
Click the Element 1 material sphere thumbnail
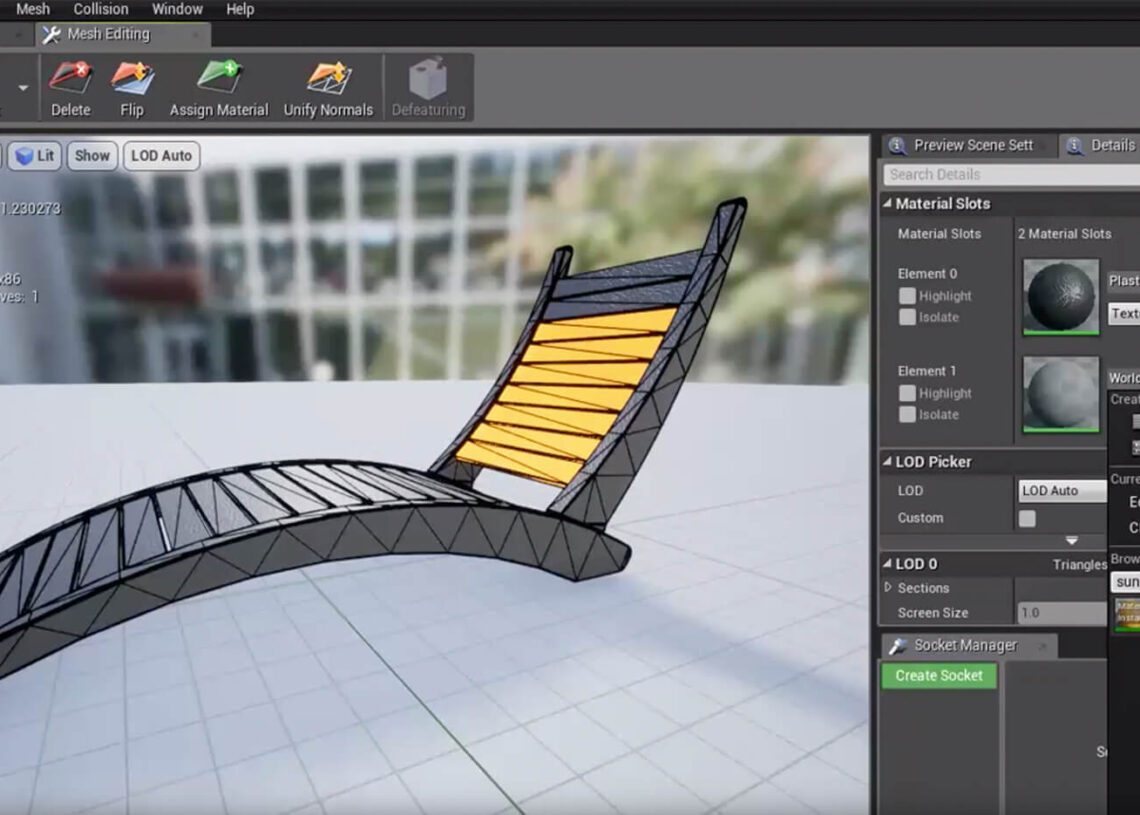(1060, 393)
